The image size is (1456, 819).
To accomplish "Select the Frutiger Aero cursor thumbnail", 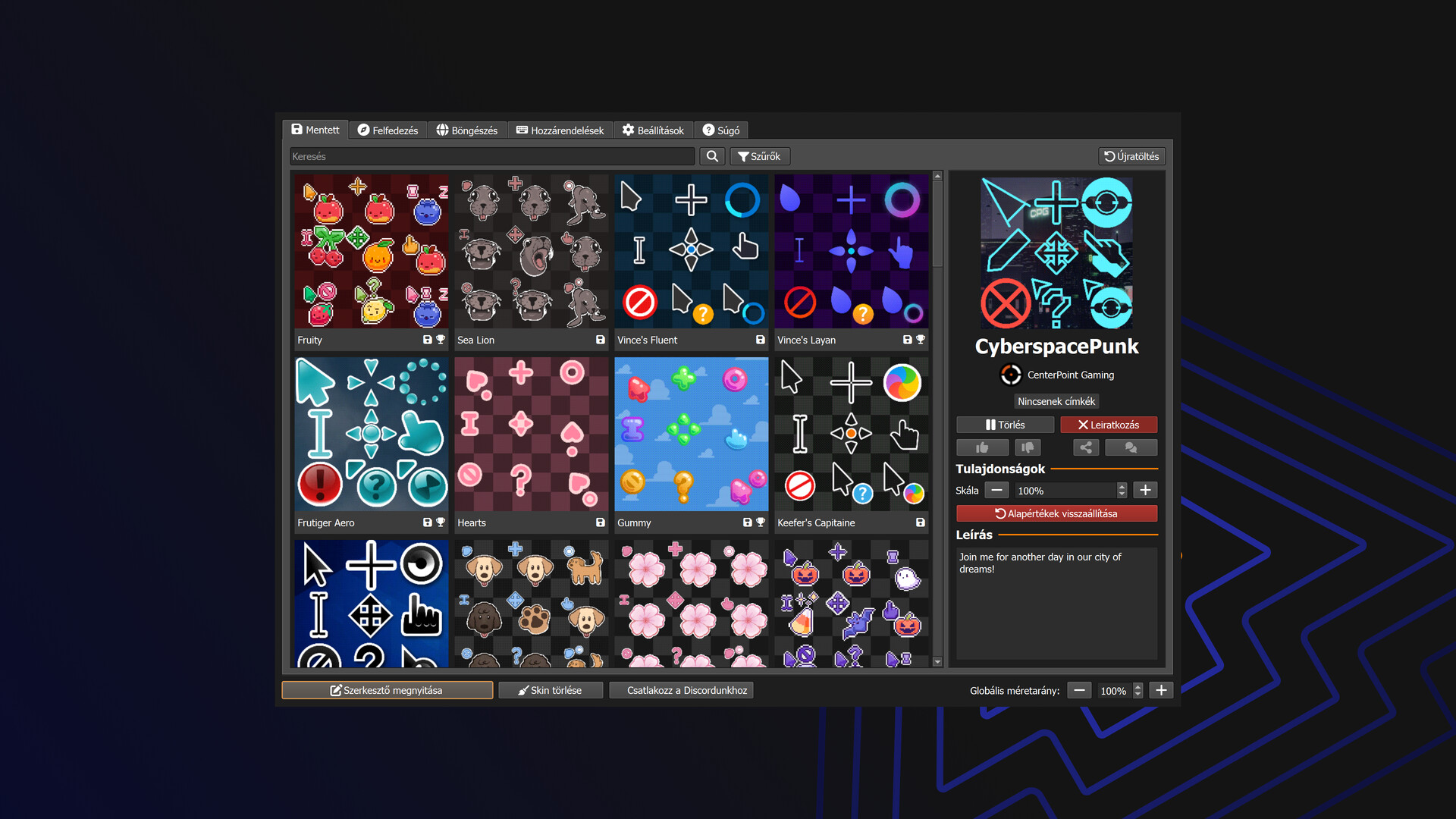I will [372, 435].
